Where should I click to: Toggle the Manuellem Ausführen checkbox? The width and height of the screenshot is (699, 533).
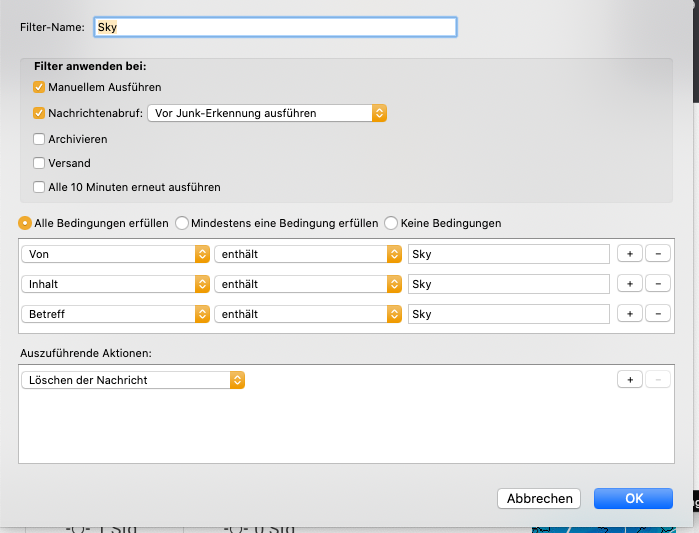click(x=40, y=87)
